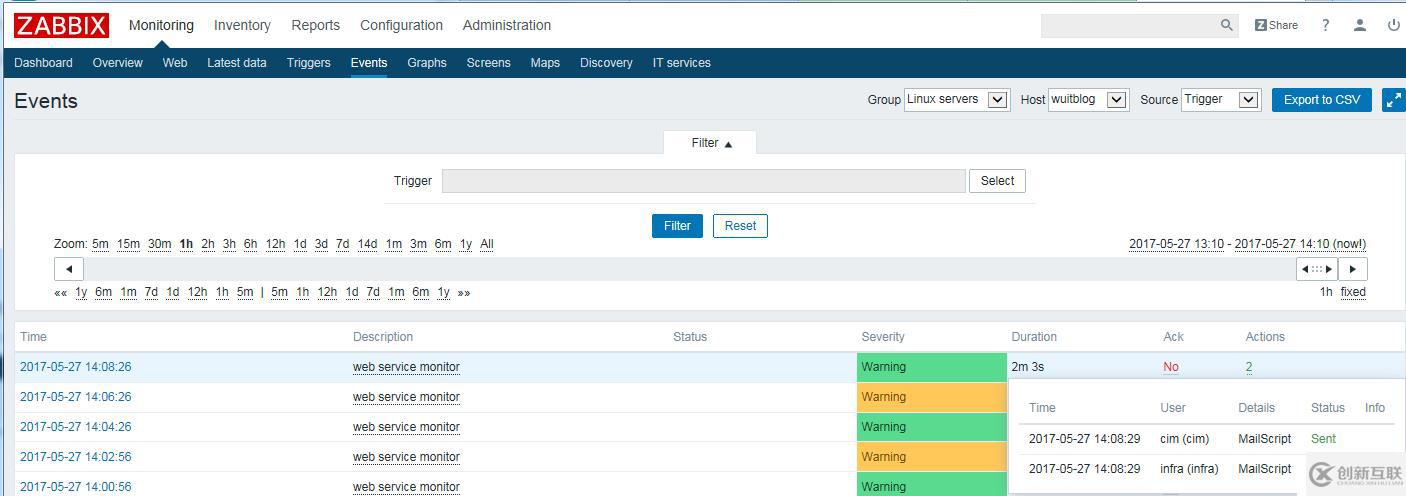Image resolution: width=1406 pixels, height=496 pixels.
Task: Open the help question mark icon
Action: [x=1326, y=25]
